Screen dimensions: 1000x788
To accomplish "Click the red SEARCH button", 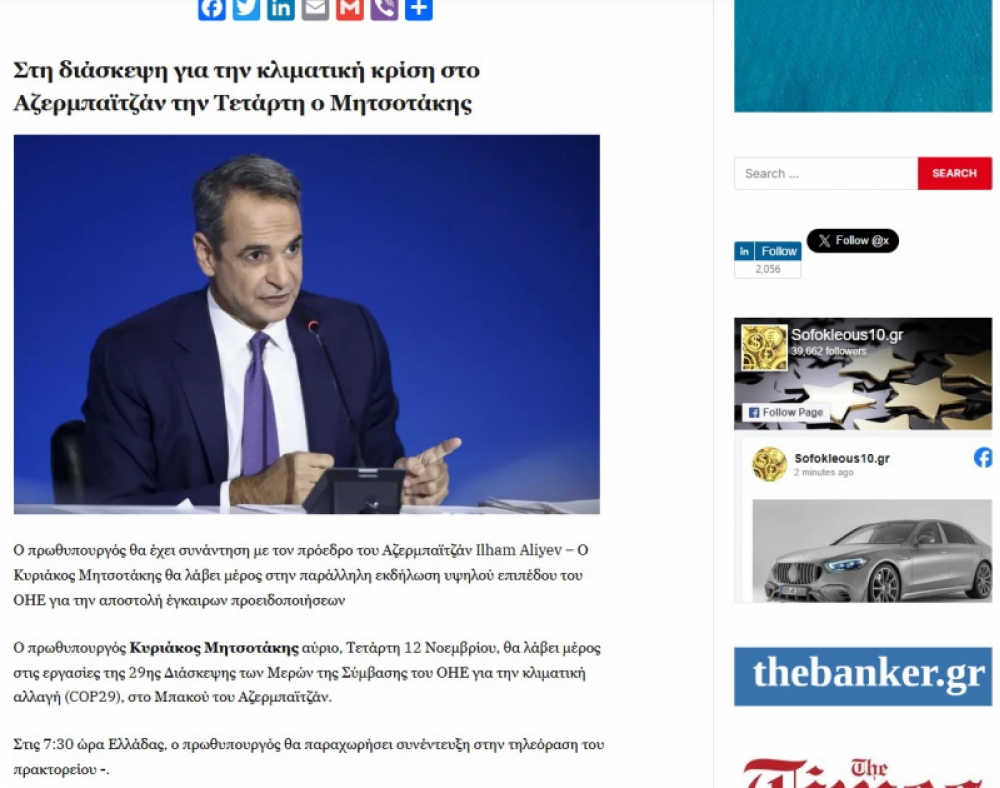I will (x=954, y=173).
